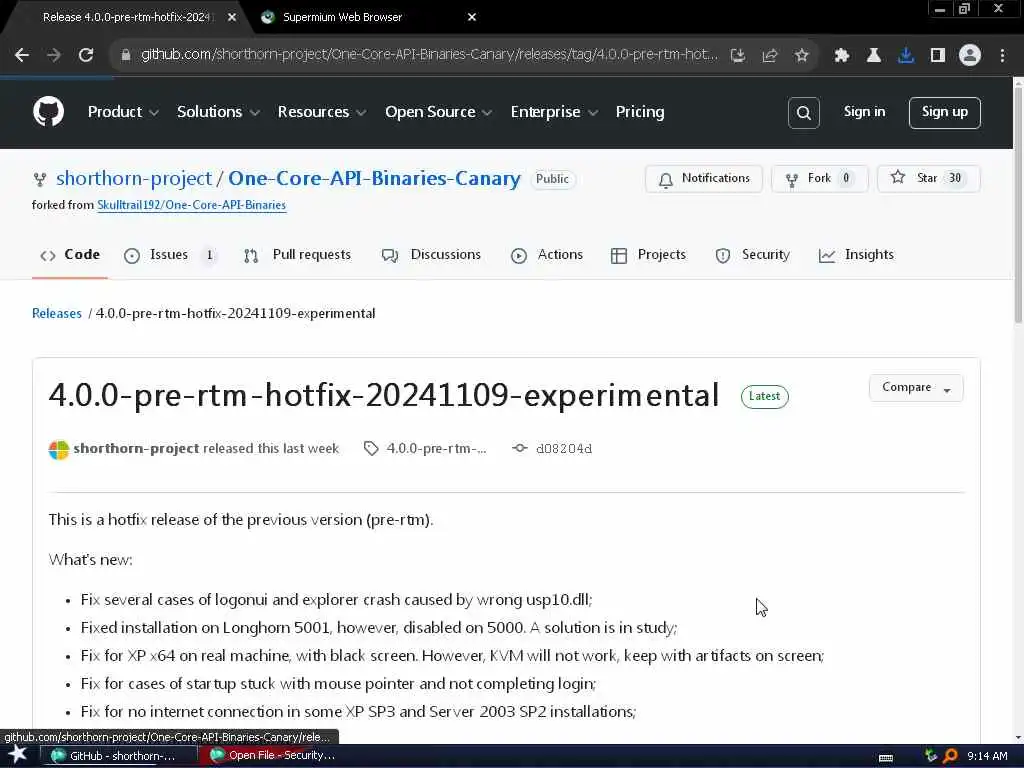Click shorthorn-project avatar image
Viewport: 1024px width, 768px height.
pos(59,449)
